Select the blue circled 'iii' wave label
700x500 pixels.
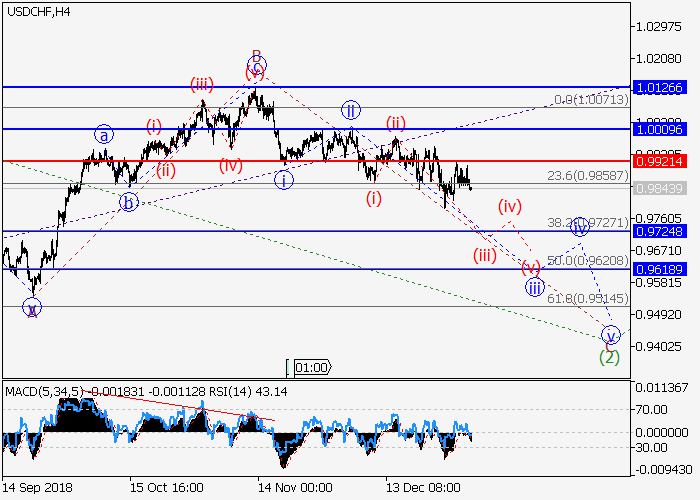point(535,287)
